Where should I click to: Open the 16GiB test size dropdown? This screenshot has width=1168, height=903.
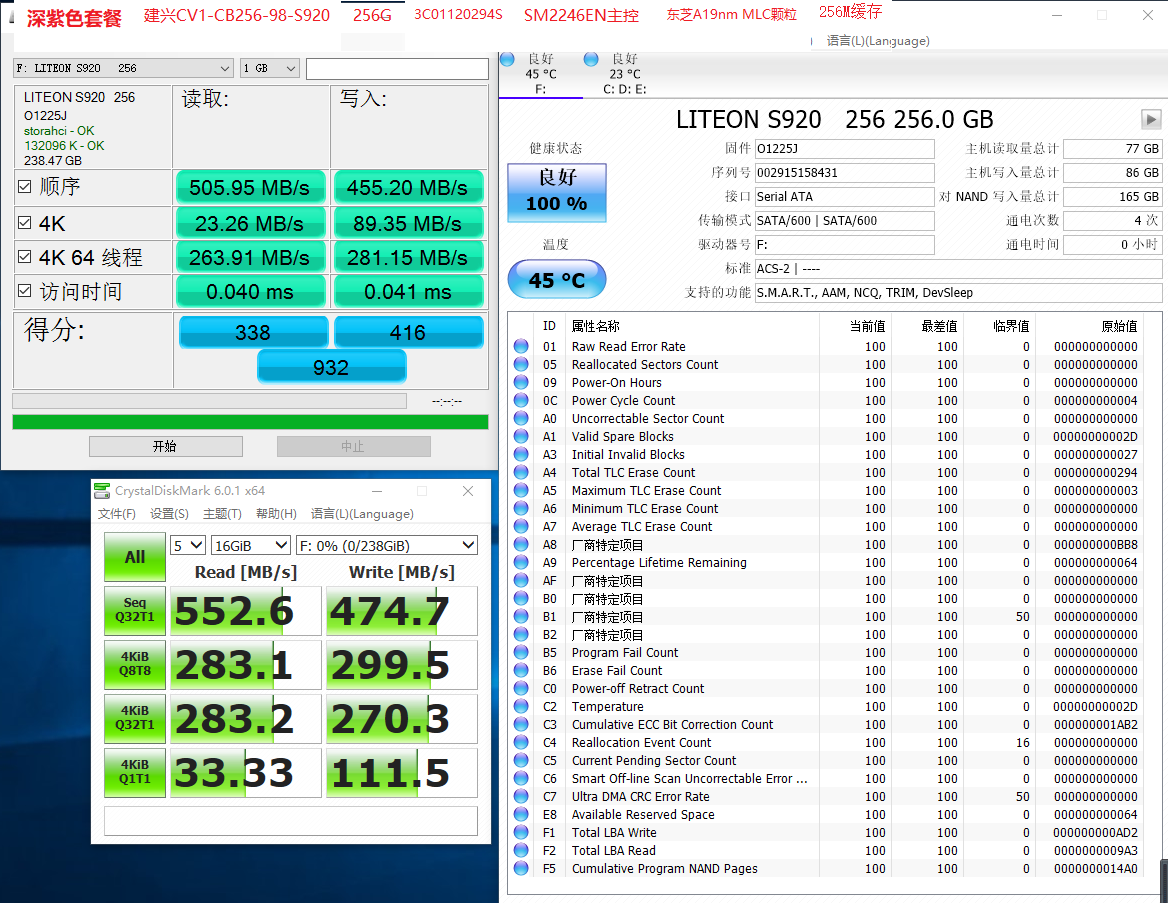pyautogui.click(x=251, y=545)
